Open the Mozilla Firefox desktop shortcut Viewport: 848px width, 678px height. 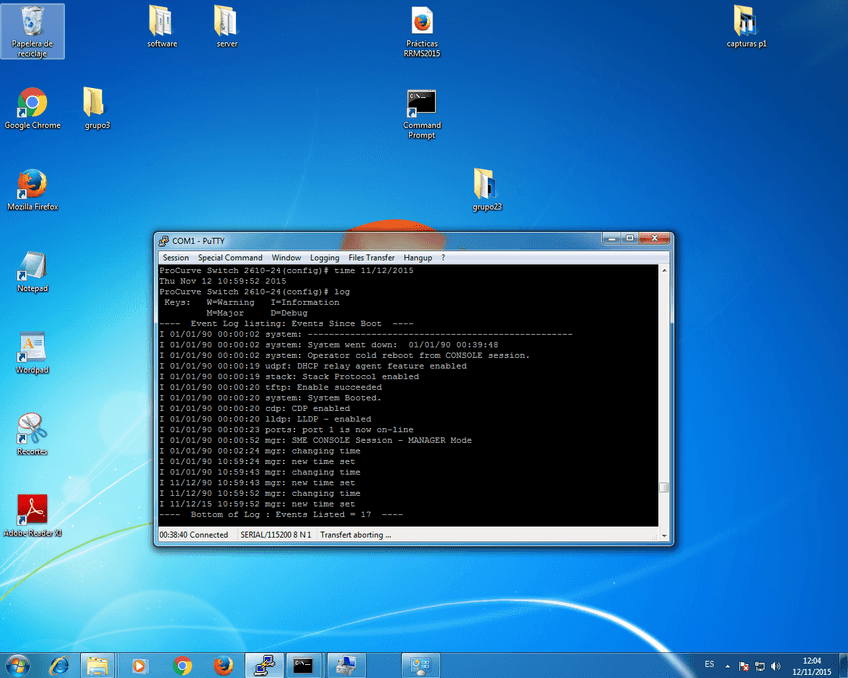coord(32,185)
